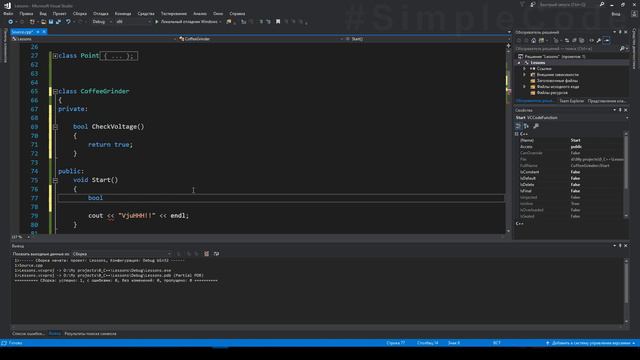640x360 pixels.
Task: Open Lessons scope navigation dropdown
Action: (x=94, y=39)
